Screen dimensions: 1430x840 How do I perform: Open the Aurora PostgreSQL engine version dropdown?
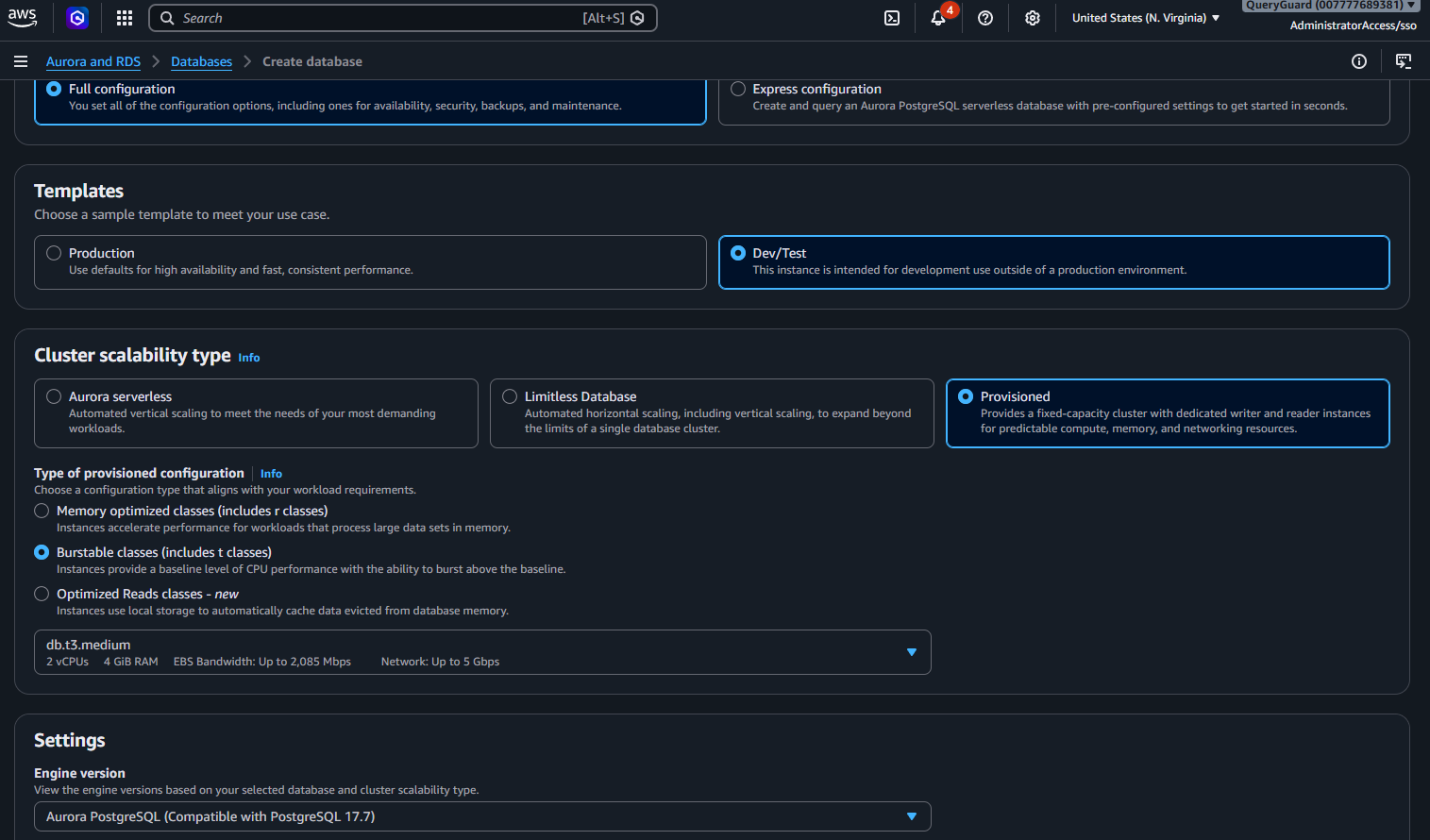click(x=482, y=816)
